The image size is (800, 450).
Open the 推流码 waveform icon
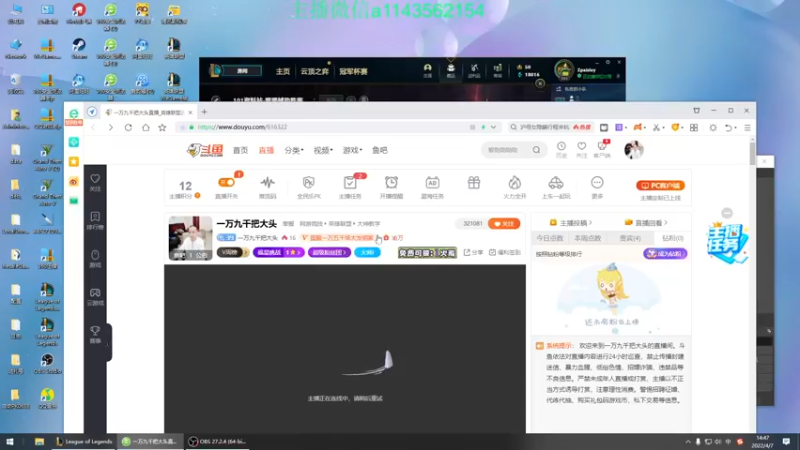pyautogui.click(x=267, y=183)
